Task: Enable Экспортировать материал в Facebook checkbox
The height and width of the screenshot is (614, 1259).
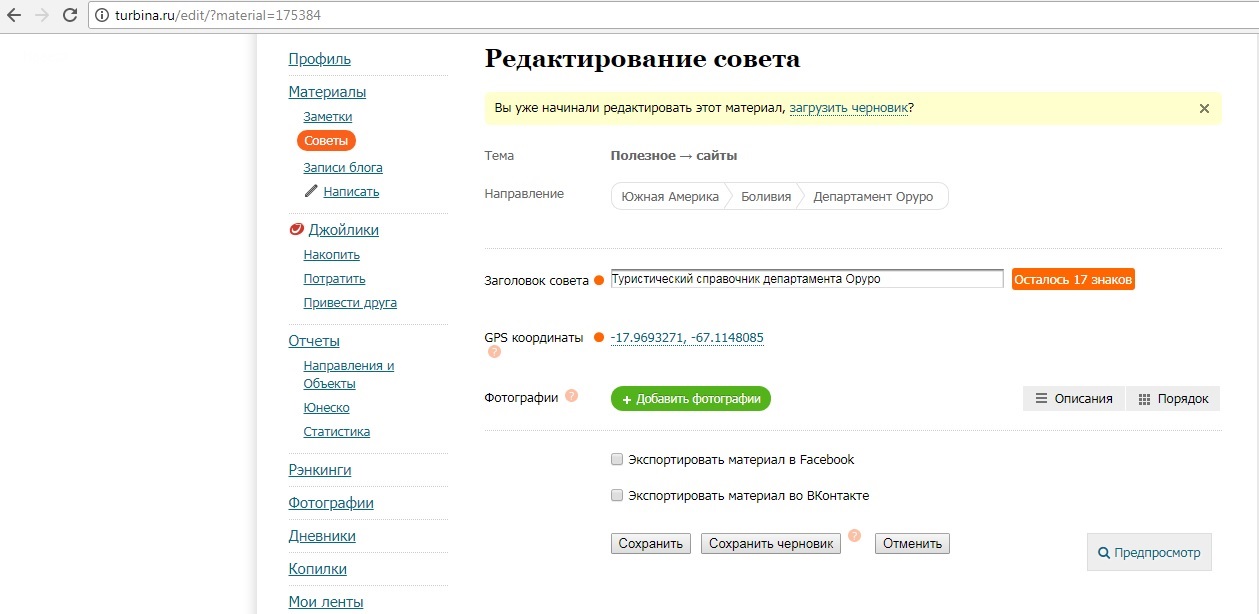Action: [617, 460]
